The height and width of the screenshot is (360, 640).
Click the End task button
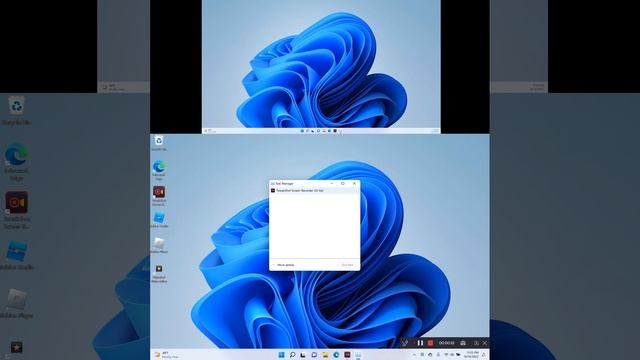click(347, 265)
